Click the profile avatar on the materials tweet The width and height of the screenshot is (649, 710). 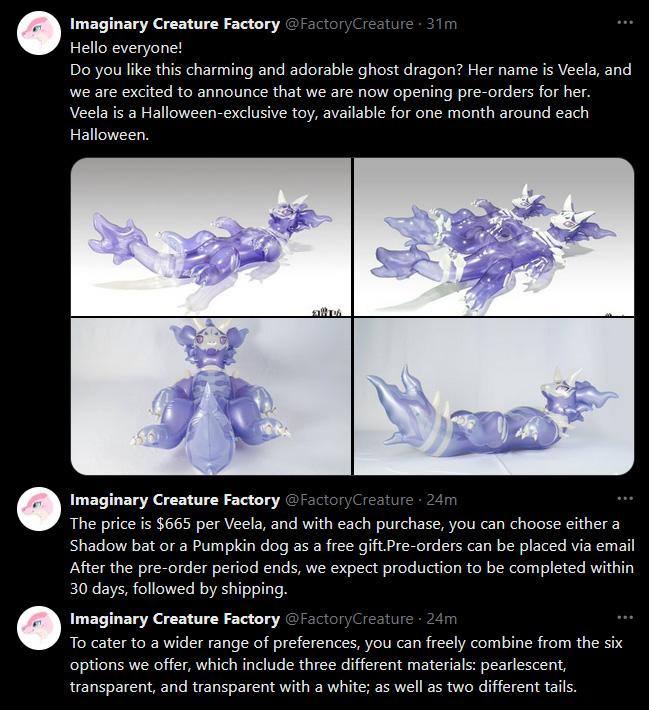pos(39,628)
